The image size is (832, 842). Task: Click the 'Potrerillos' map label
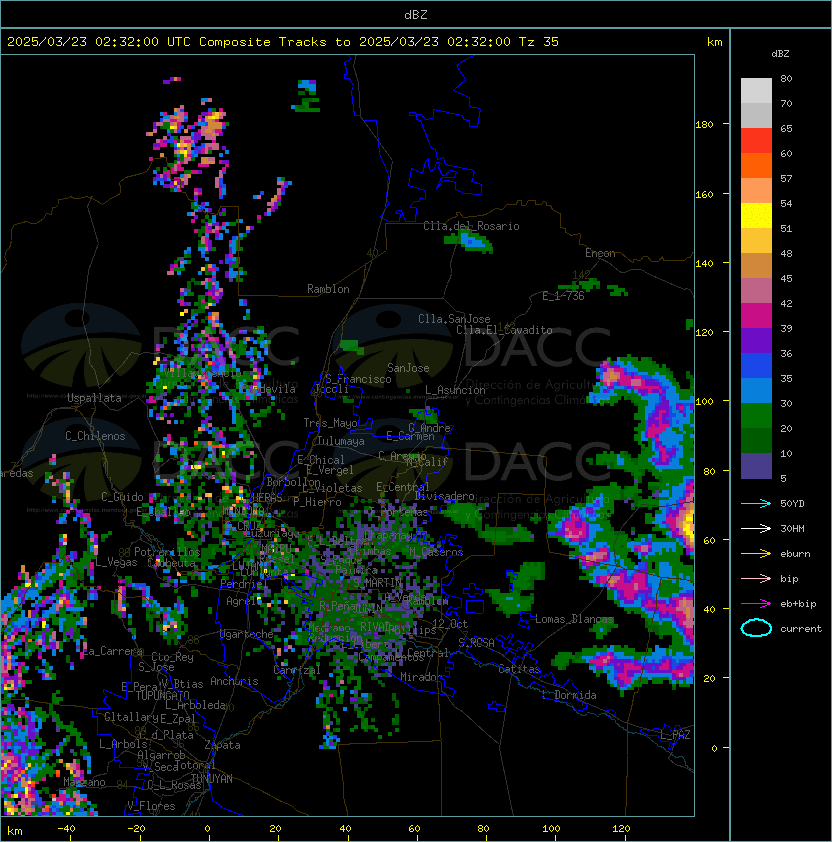167,552
